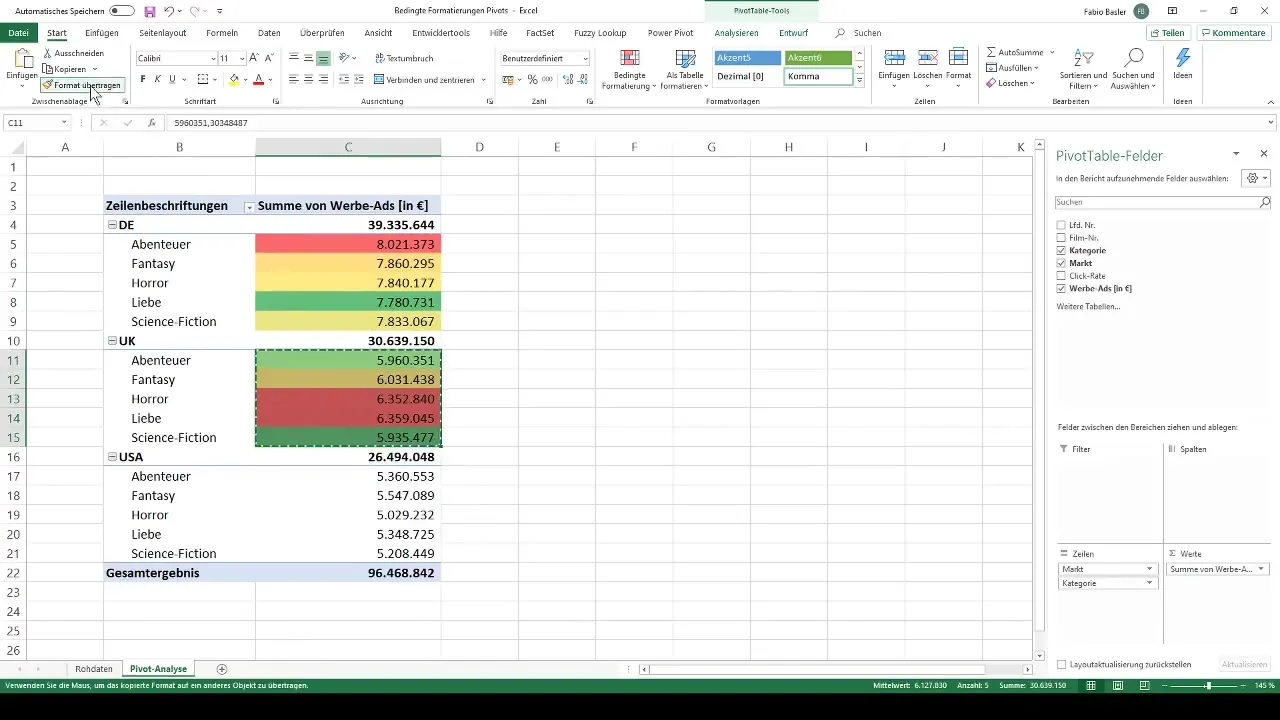This screenshot has height=720, width=1280.
Task: Open the font size dropdown
Action: pyautogui.click(x=242, y=59)
